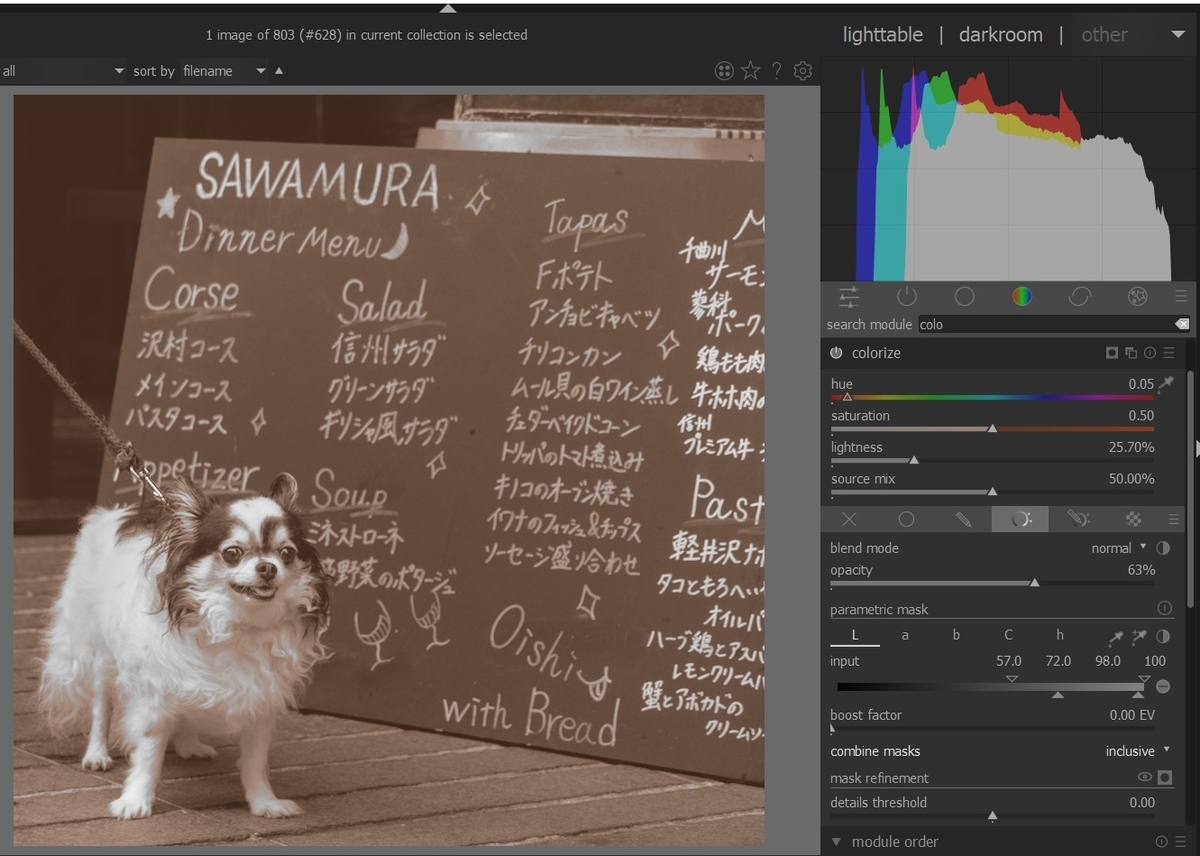Set range with the plus eyedropper
This screenshot has width=1200, height=856.
(x=1139, y=636)
